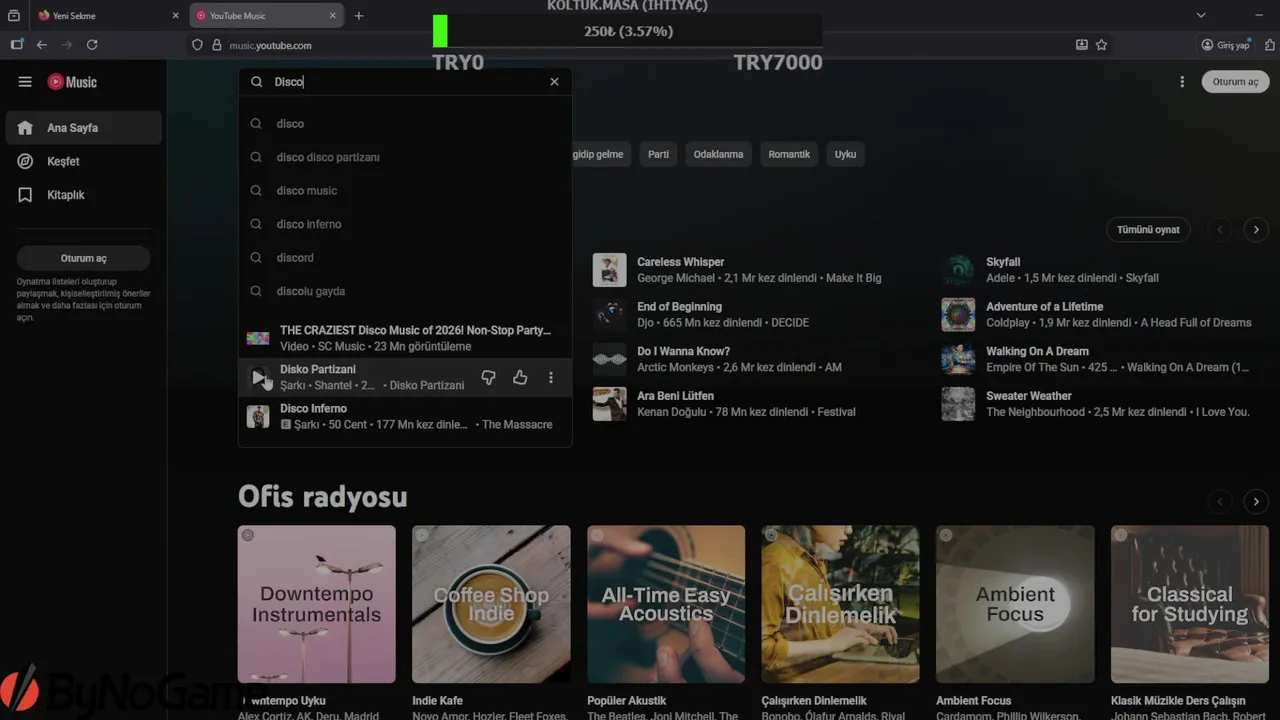Open End of Beginning song

679,307
